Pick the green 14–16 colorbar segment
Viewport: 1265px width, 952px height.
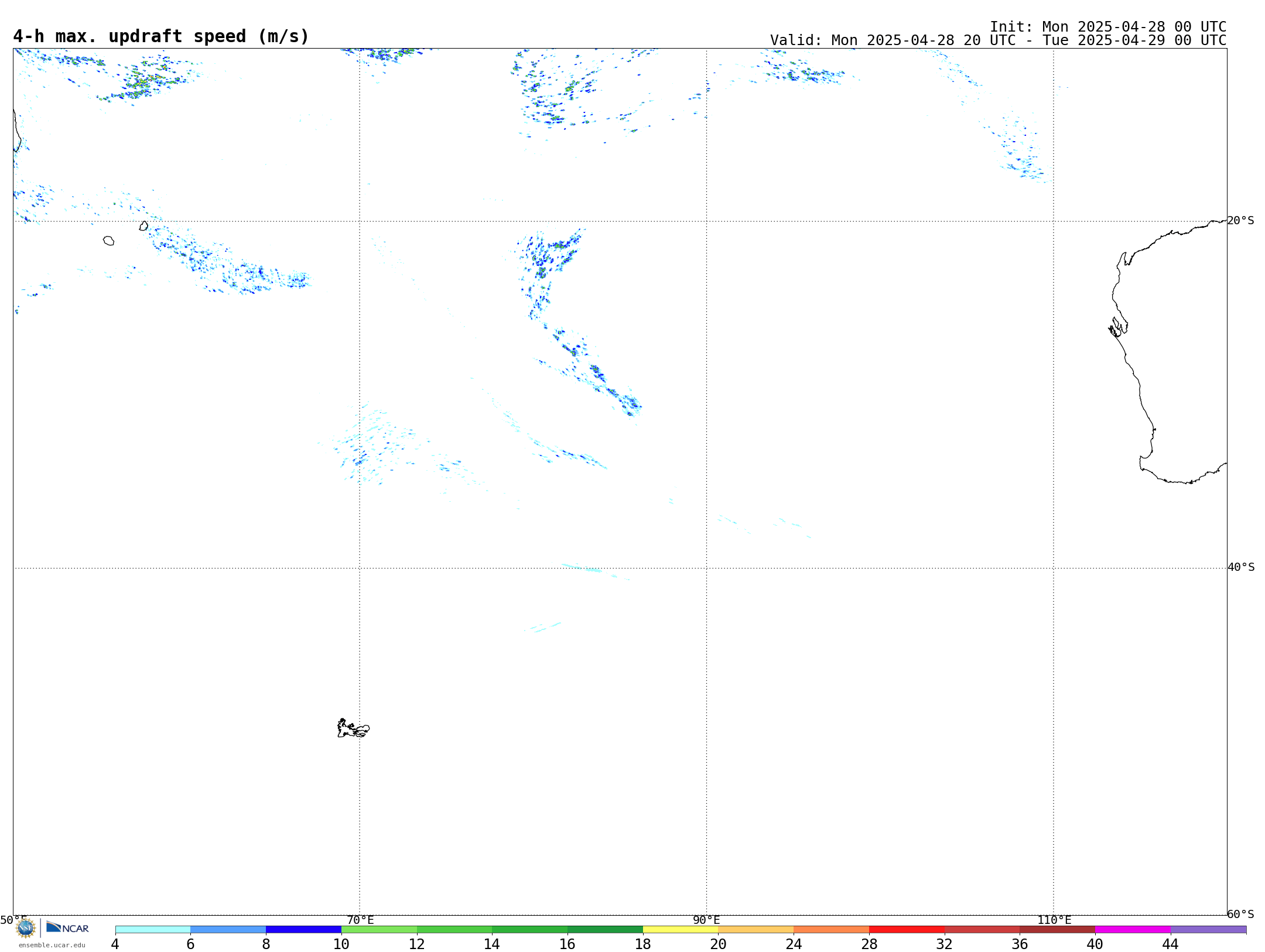pyautogui.click(x=530, y=929)
